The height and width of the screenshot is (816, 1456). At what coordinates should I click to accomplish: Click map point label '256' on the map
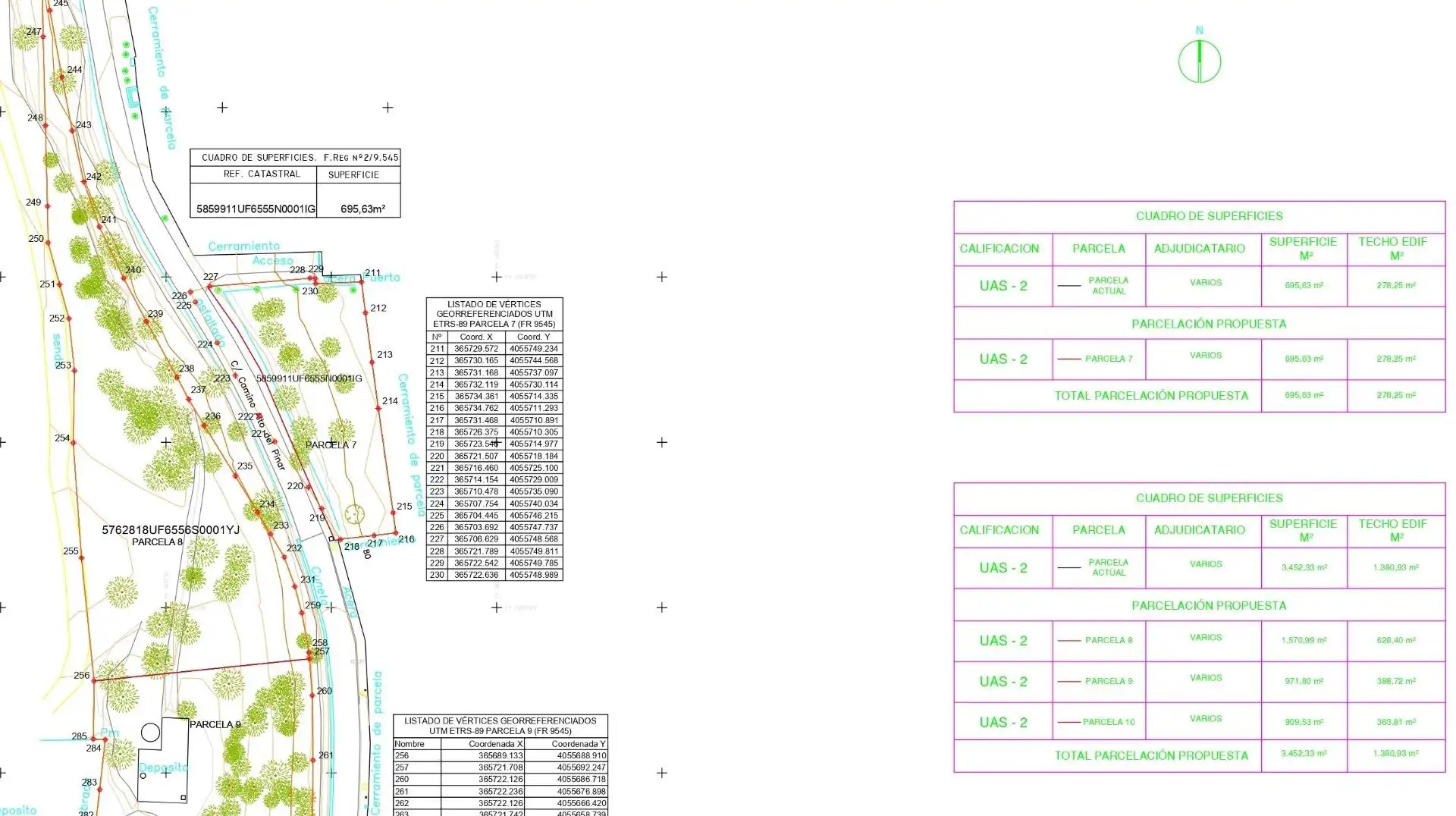(x=81, y=675)
